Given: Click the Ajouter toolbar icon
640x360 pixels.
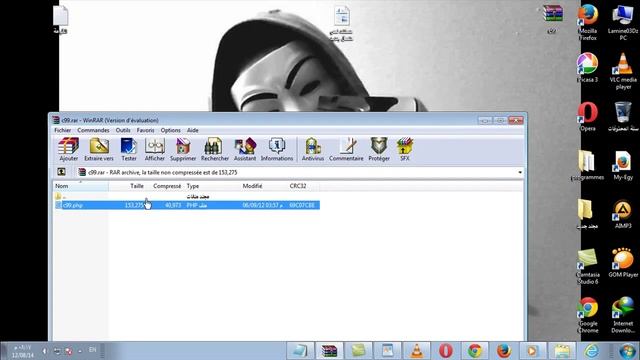Looking at the screenshot, I should [x=69, y=149].
